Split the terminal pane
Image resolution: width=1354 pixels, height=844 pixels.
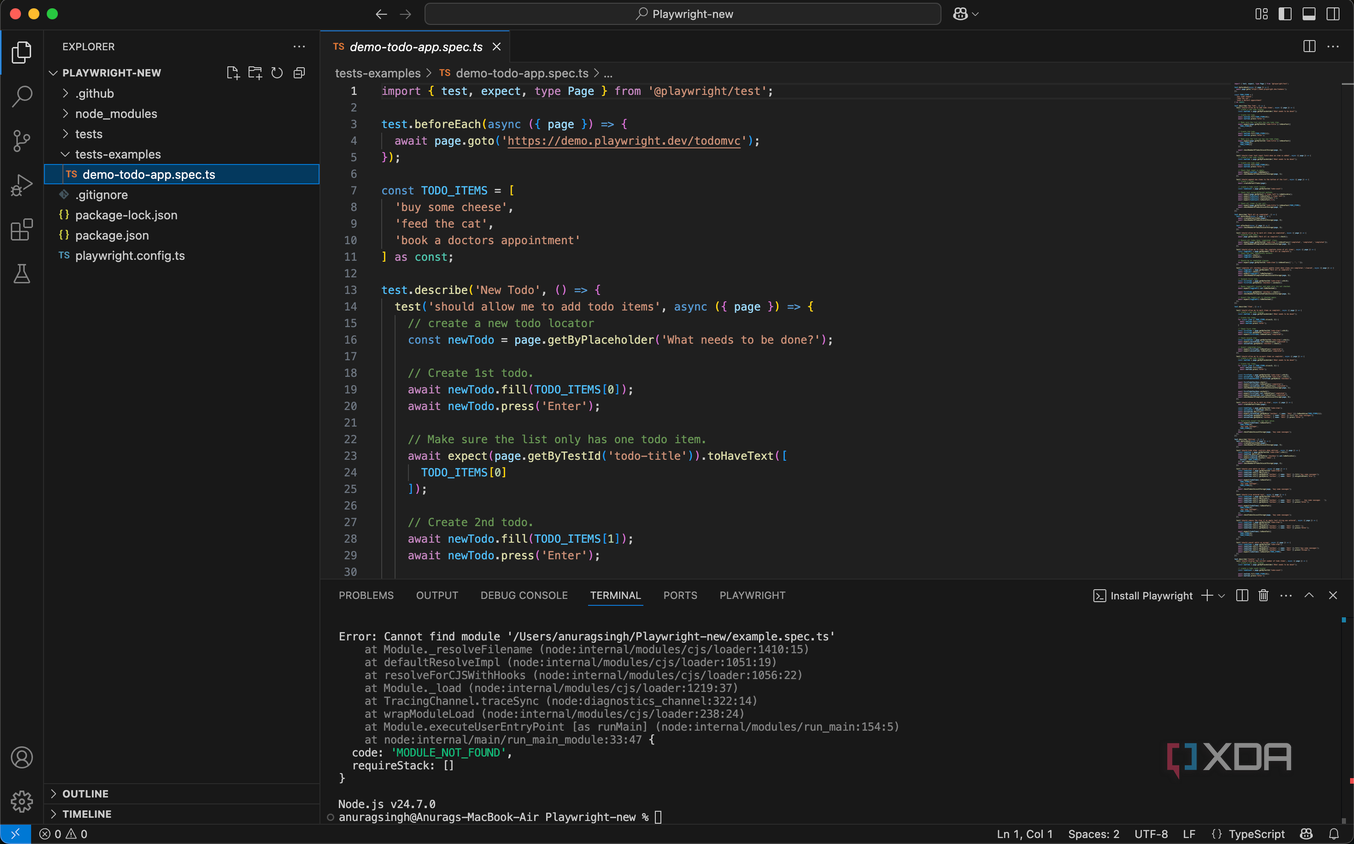pyautogui.click(x=1242, y=595)
